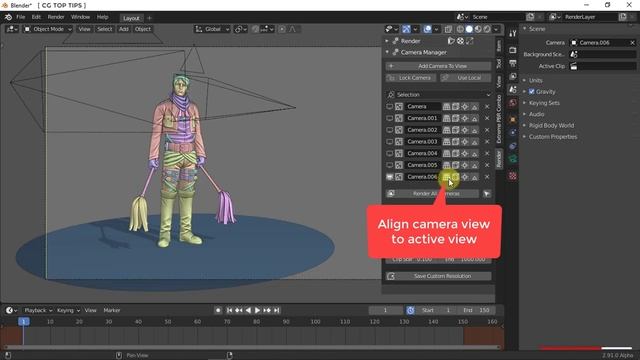Click track-to crosshair icon for Camera.005

point(465,165)
